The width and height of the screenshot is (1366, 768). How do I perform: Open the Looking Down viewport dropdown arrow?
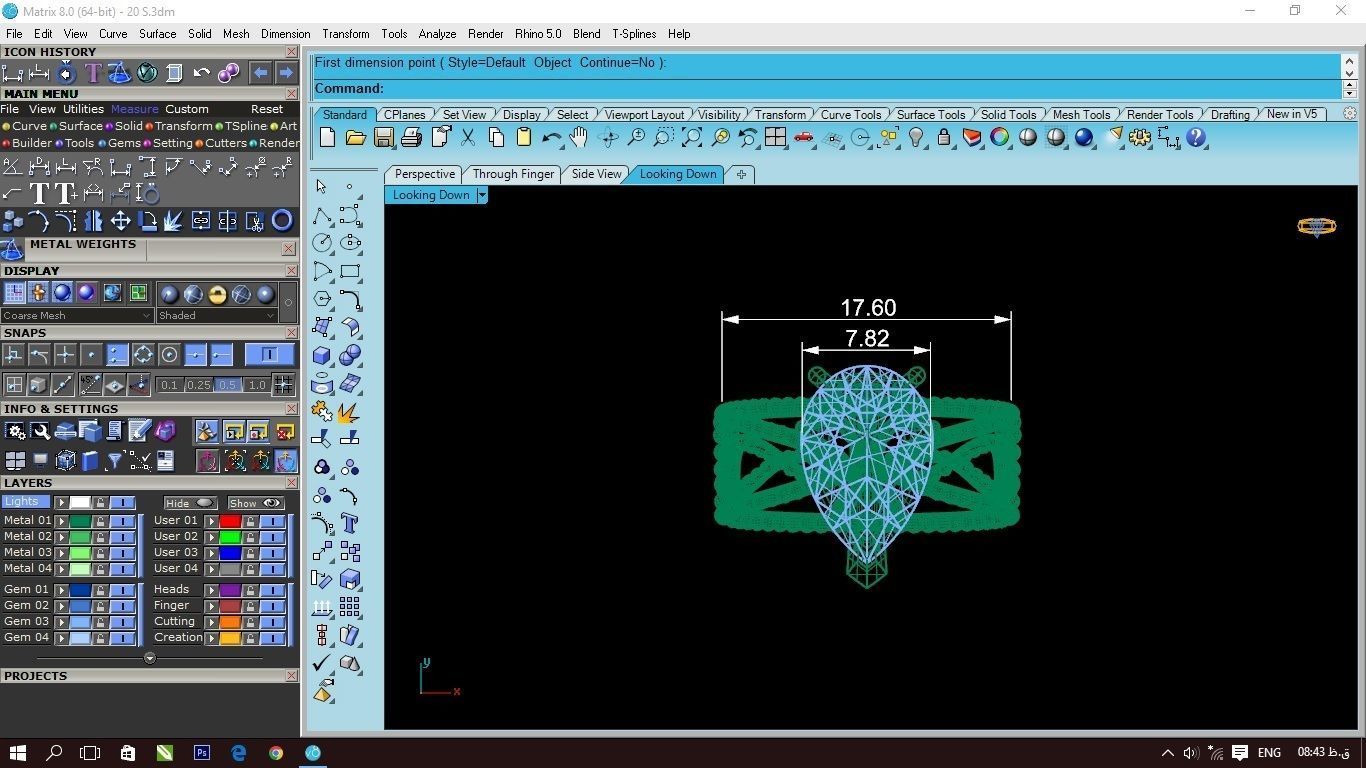482,195
